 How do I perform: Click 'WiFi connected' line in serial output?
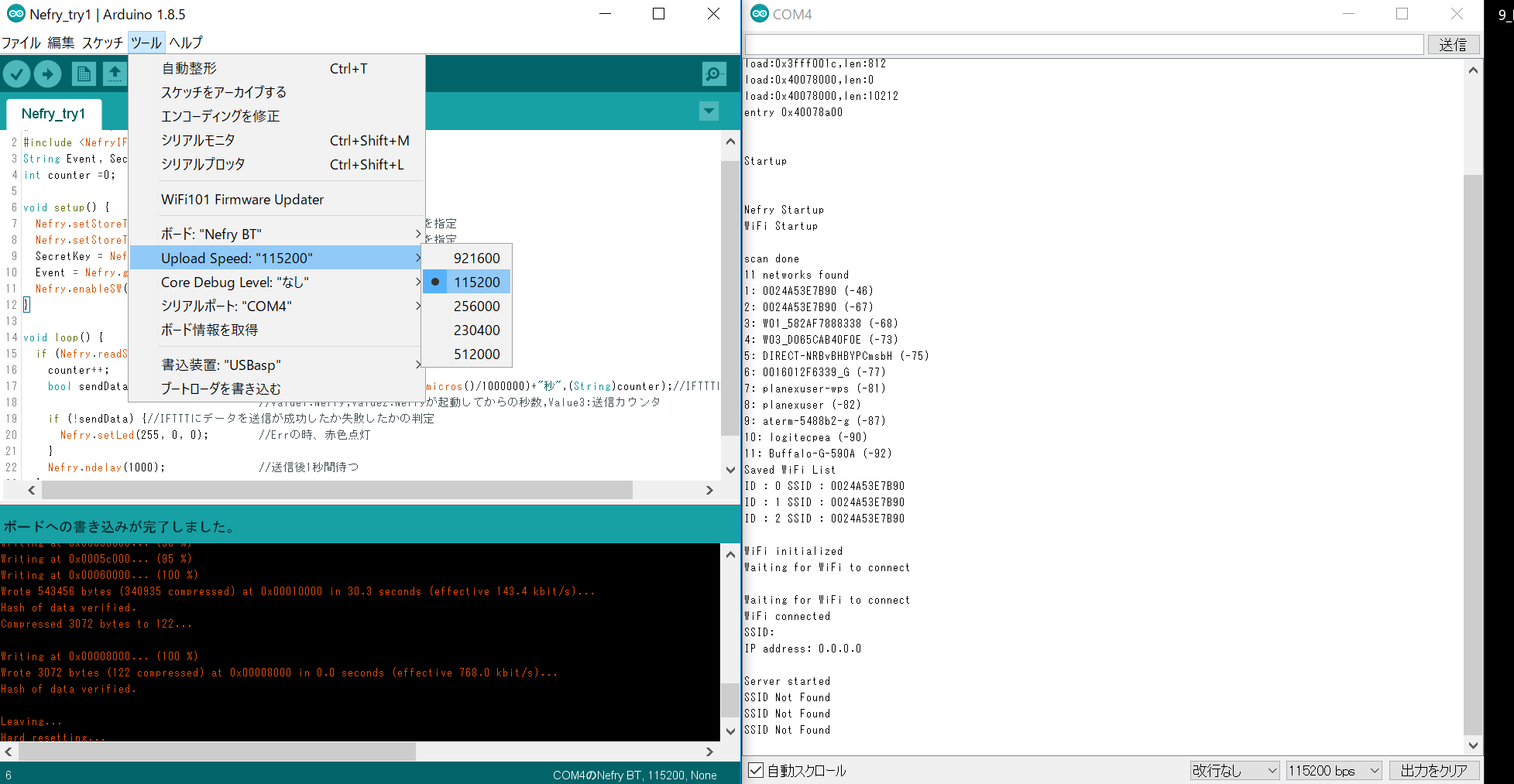[788, 616]
